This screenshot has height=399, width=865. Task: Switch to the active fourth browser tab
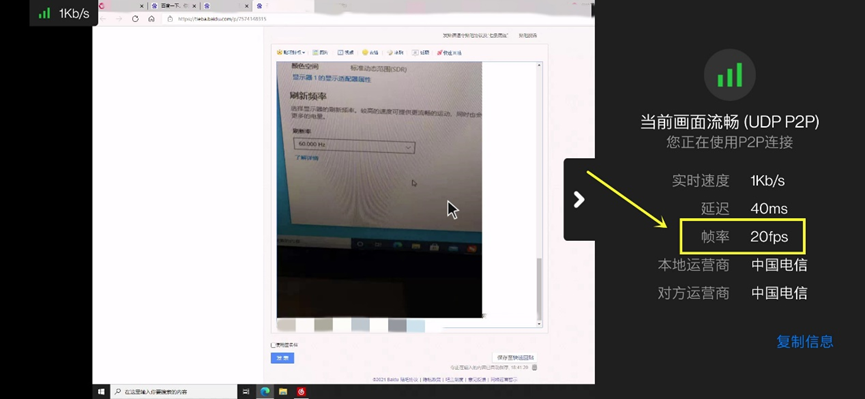284,6
